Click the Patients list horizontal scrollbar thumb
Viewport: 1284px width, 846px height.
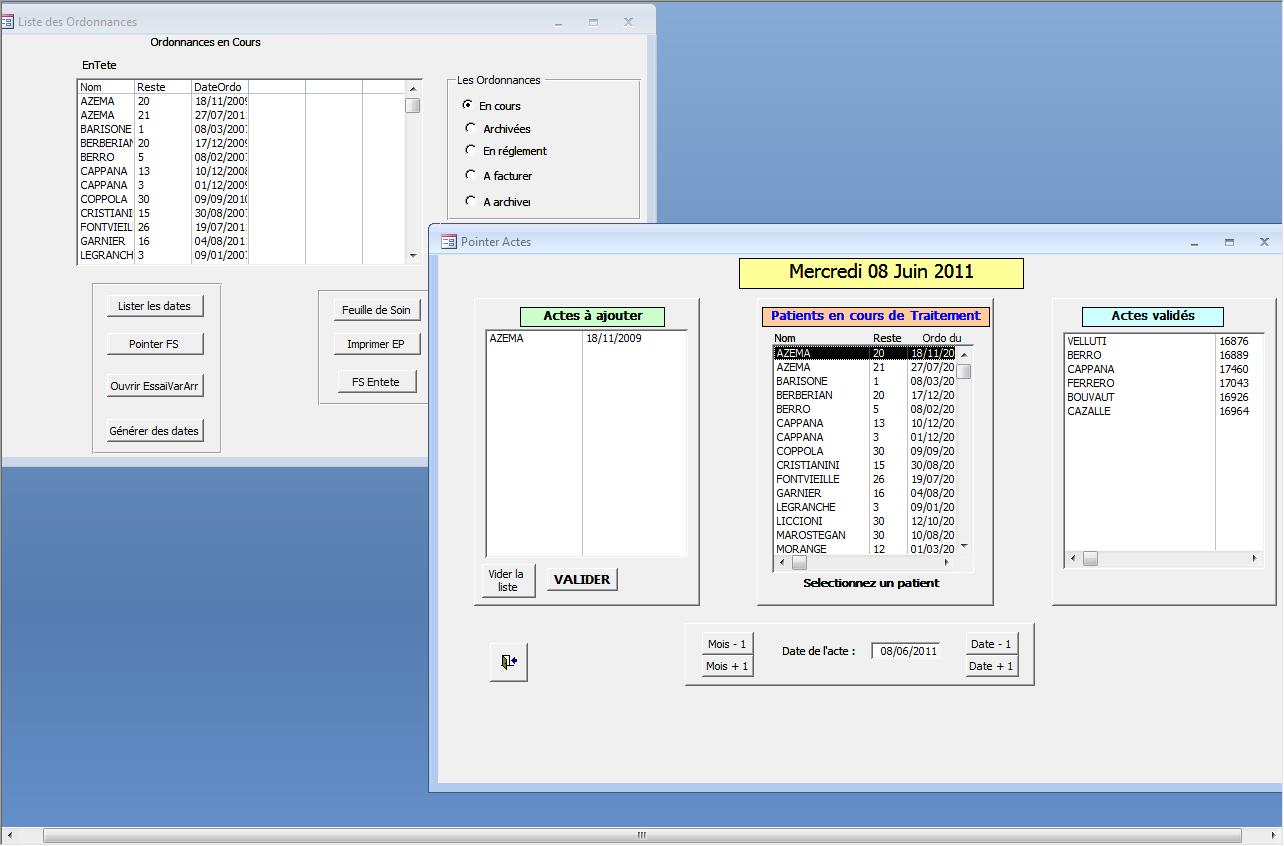click(x=799, y=563)
